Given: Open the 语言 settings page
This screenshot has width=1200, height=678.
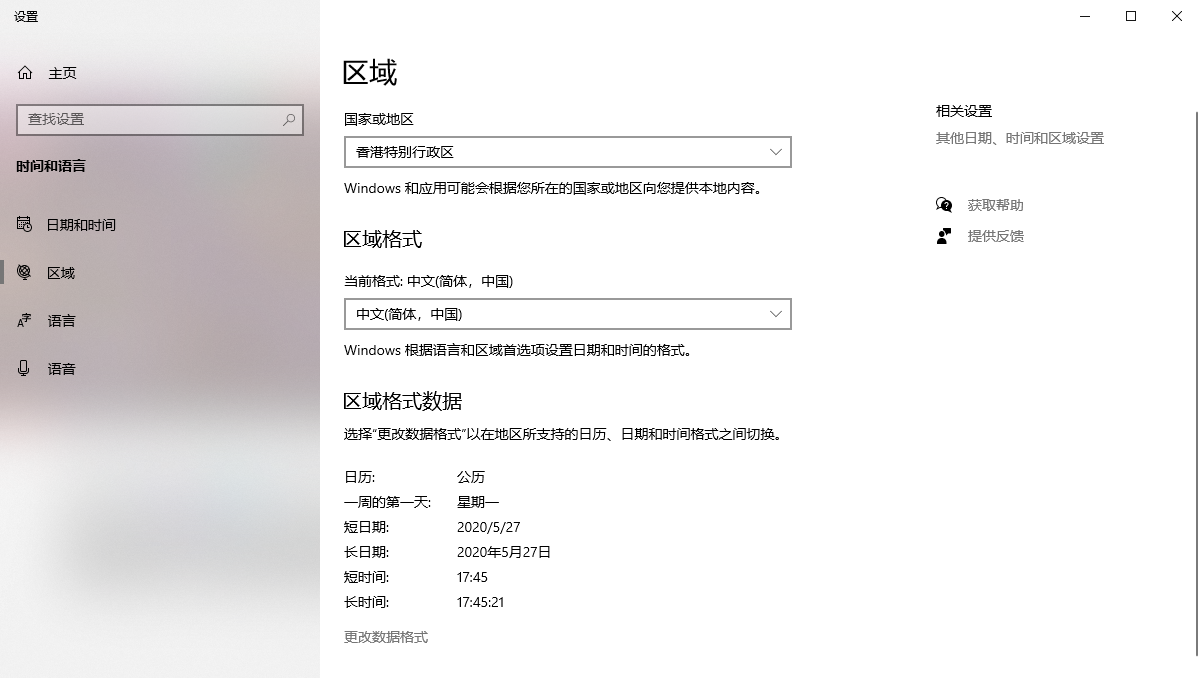Looking at the screenshot, I should 160,320.
